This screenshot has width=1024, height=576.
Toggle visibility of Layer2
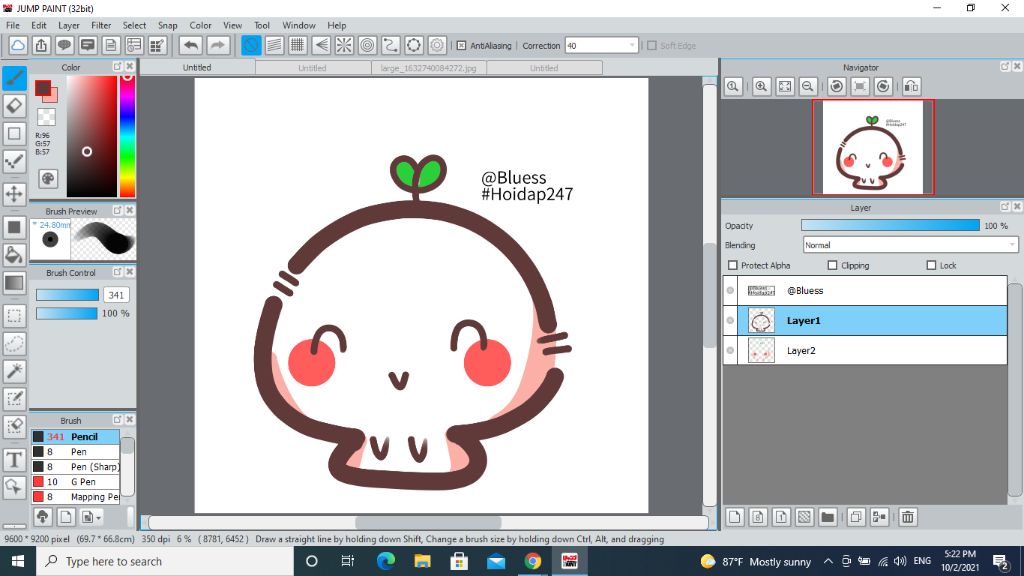pyautogui.click(x=730, y=351)
